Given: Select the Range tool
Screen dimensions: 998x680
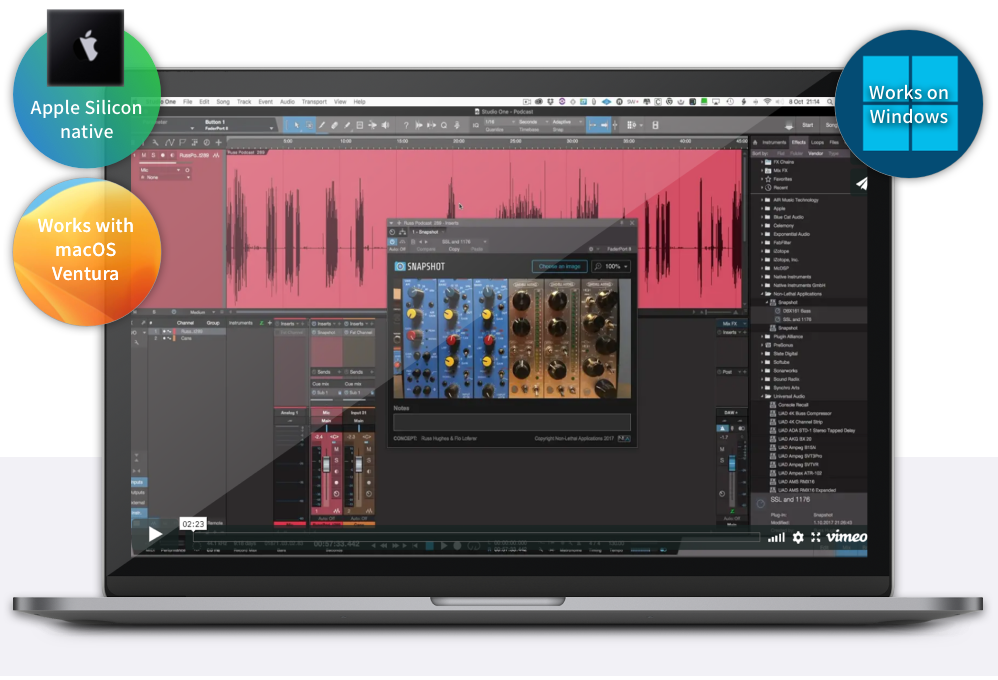Looking at the screenshot, I should (309, 125).
